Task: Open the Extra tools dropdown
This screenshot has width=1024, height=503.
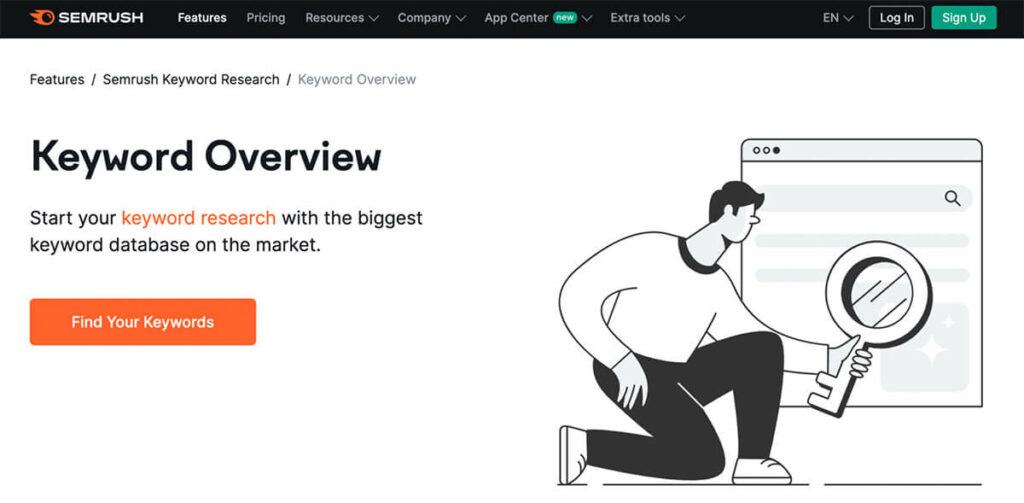Action: [x=647, y=18]
